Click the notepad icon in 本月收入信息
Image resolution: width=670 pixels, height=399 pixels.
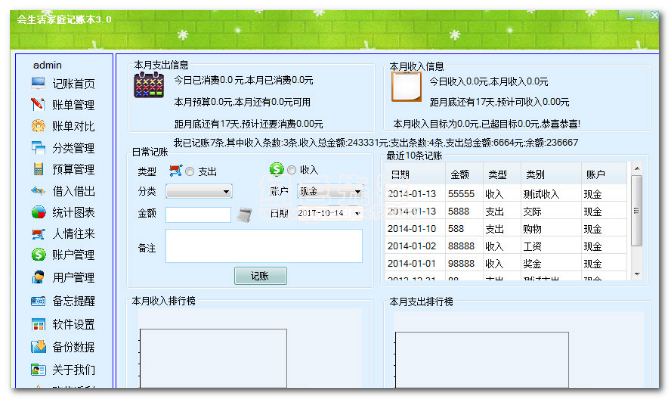coord(406,87)
